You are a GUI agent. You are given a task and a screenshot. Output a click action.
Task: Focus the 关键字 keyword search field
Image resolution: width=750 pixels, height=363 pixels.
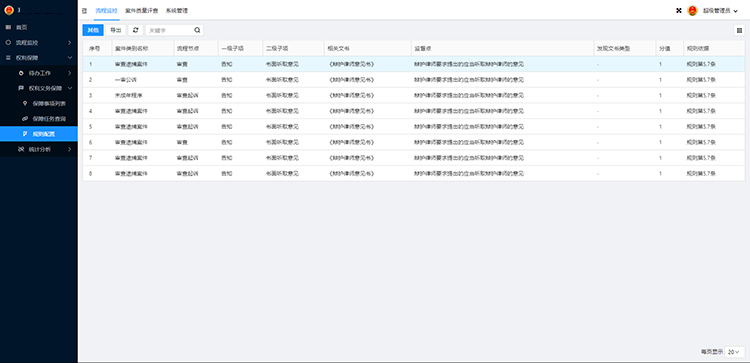coord(170,30)
